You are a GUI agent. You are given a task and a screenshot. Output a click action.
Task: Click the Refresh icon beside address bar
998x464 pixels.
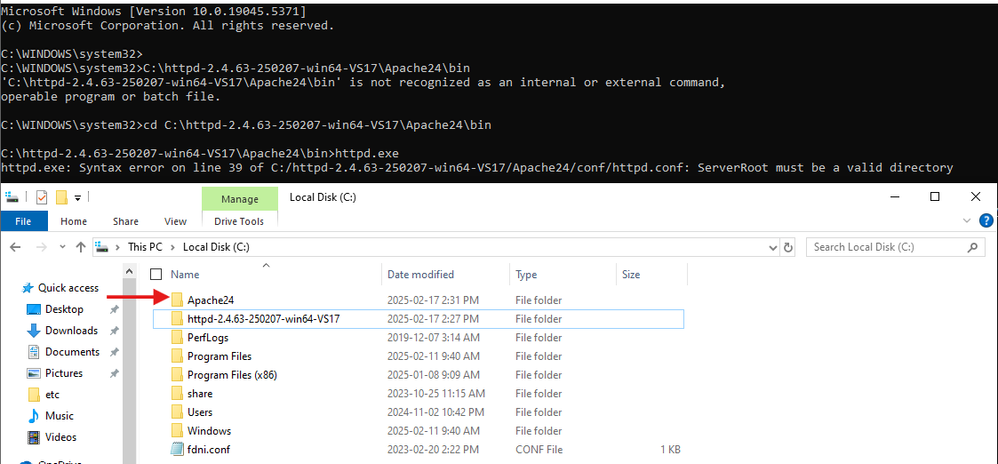click(x=789, y=248)
